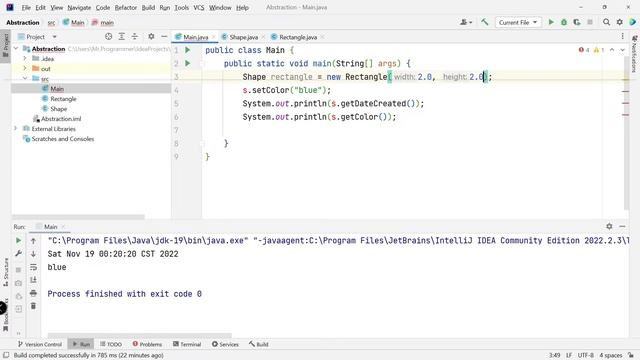Image resolution: width=640 pixels, height=360 pixels.
Task: Clear all console output trash icon
Action: tap(33, 306)
